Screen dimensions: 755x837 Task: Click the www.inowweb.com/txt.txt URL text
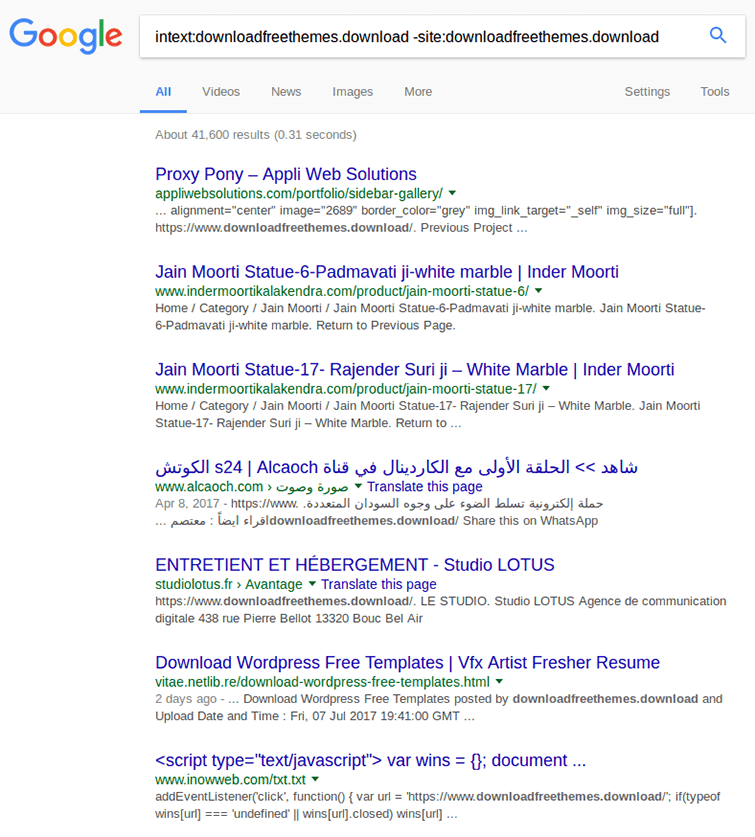[x=231, y=780]
